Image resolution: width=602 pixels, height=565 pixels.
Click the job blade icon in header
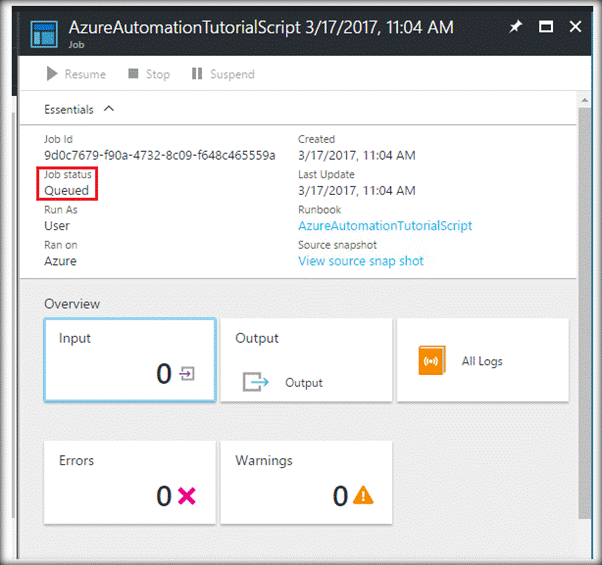point(44,34)
